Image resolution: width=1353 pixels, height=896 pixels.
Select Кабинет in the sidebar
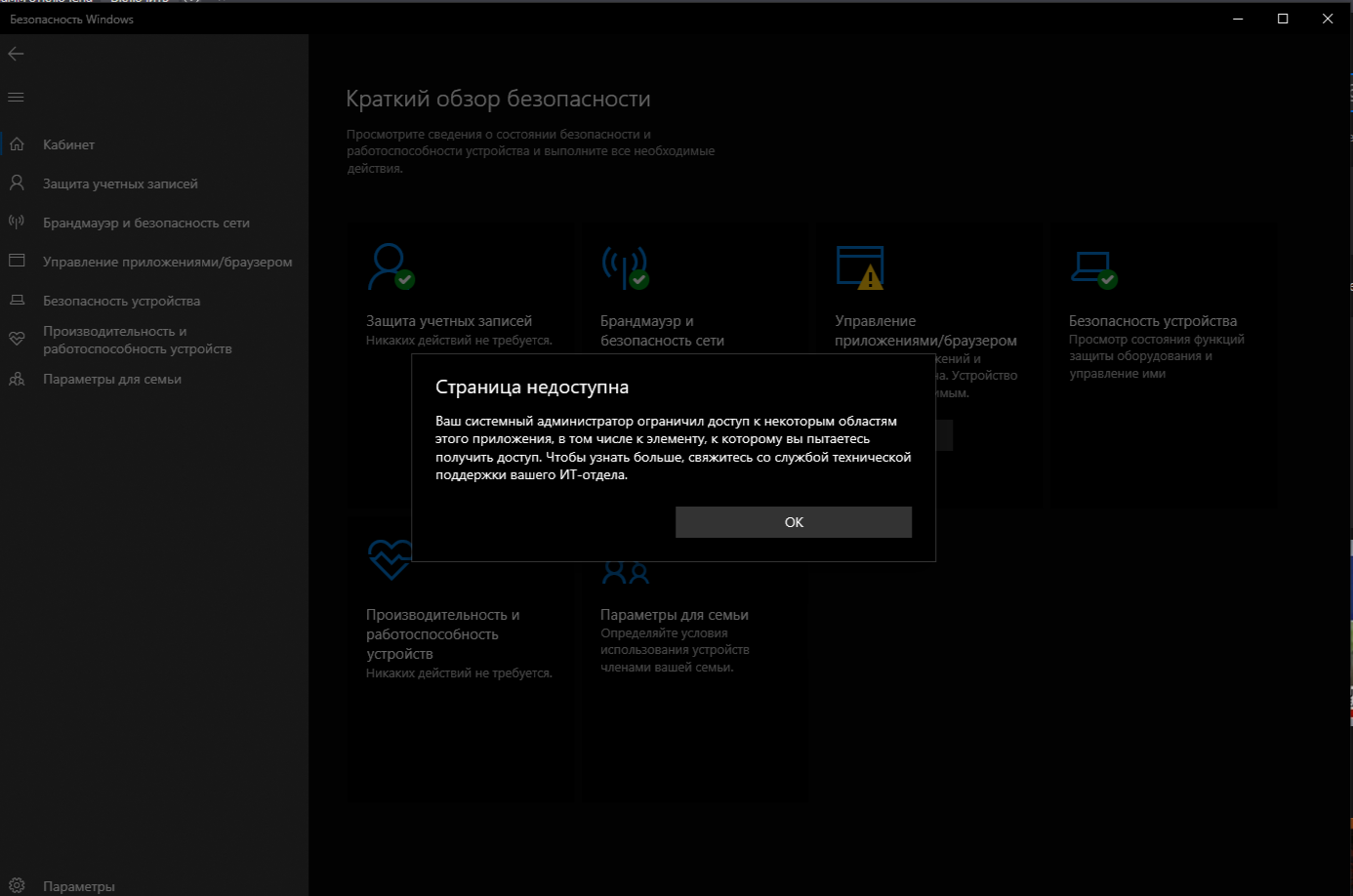tap(68, 144)
